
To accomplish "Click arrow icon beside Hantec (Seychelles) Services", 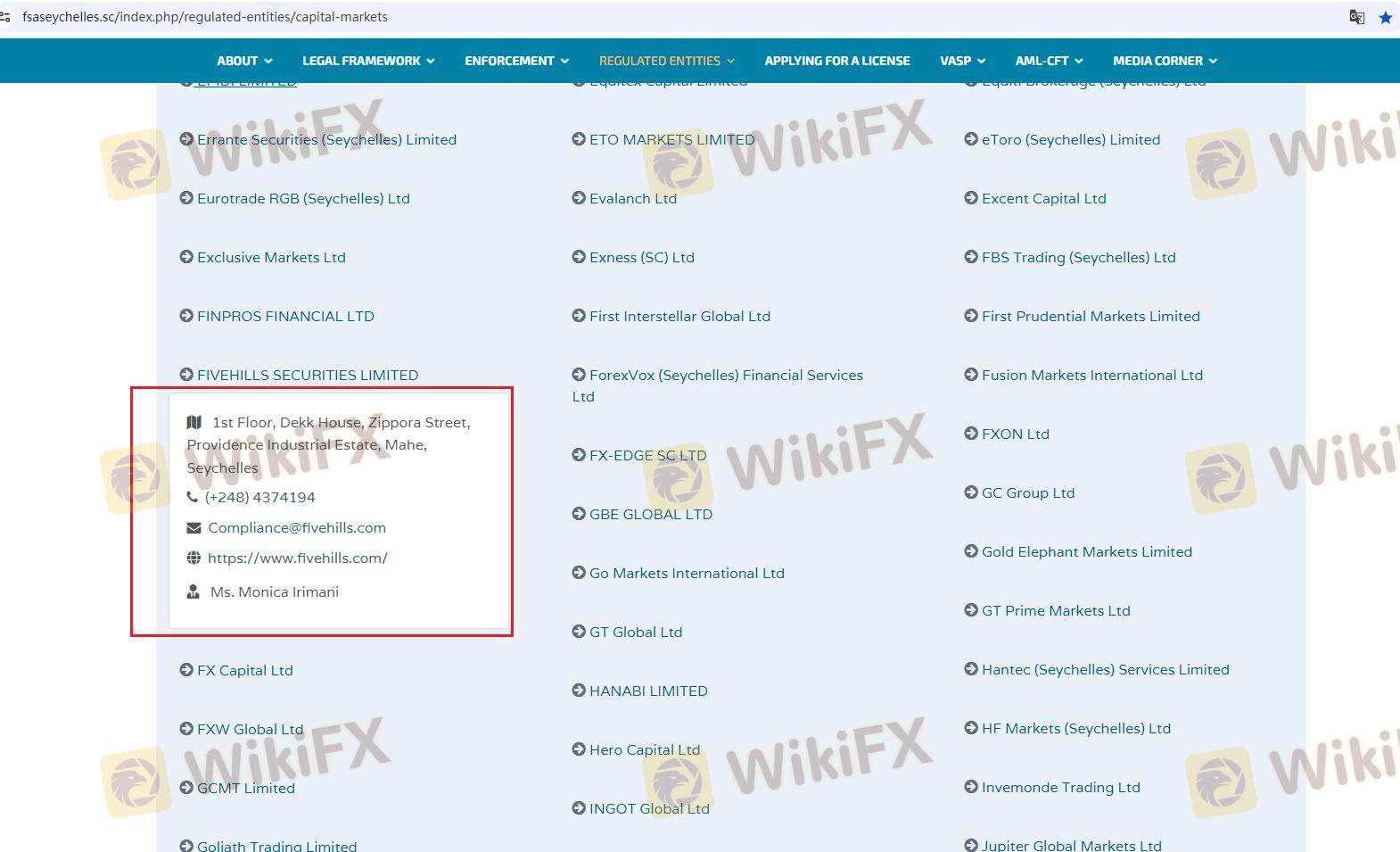I will tap(971, 669).
